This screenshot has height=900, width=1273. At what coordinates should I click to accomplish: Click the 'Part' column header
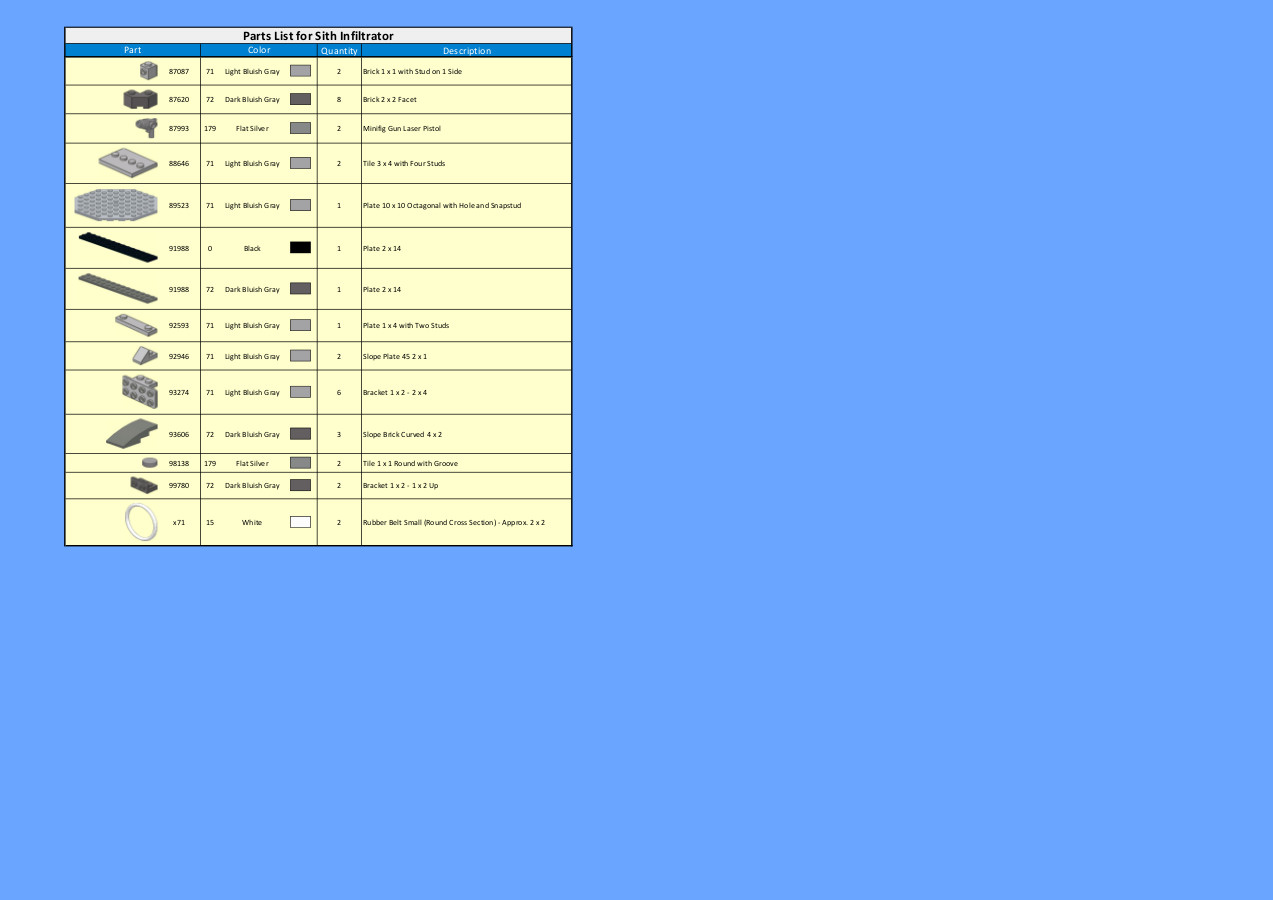tap(133, 50)
